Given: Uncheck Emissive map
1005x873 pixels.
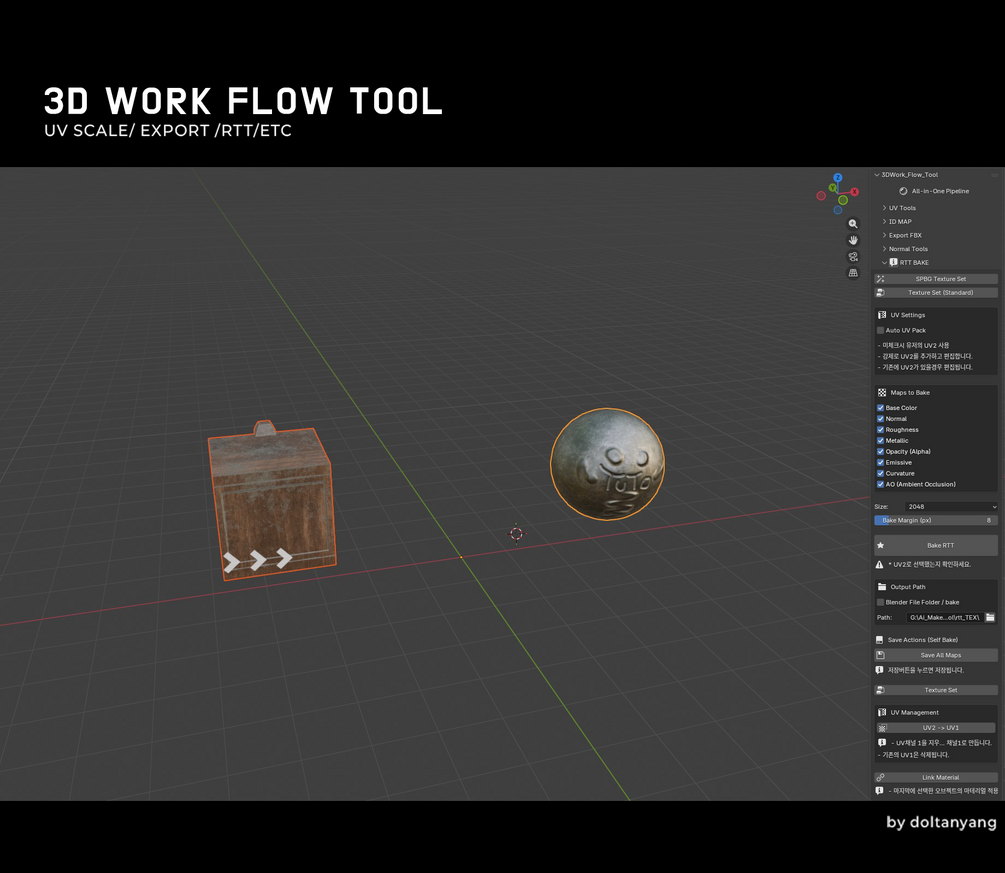Looking at the screenshot, I should coord(880,462).
